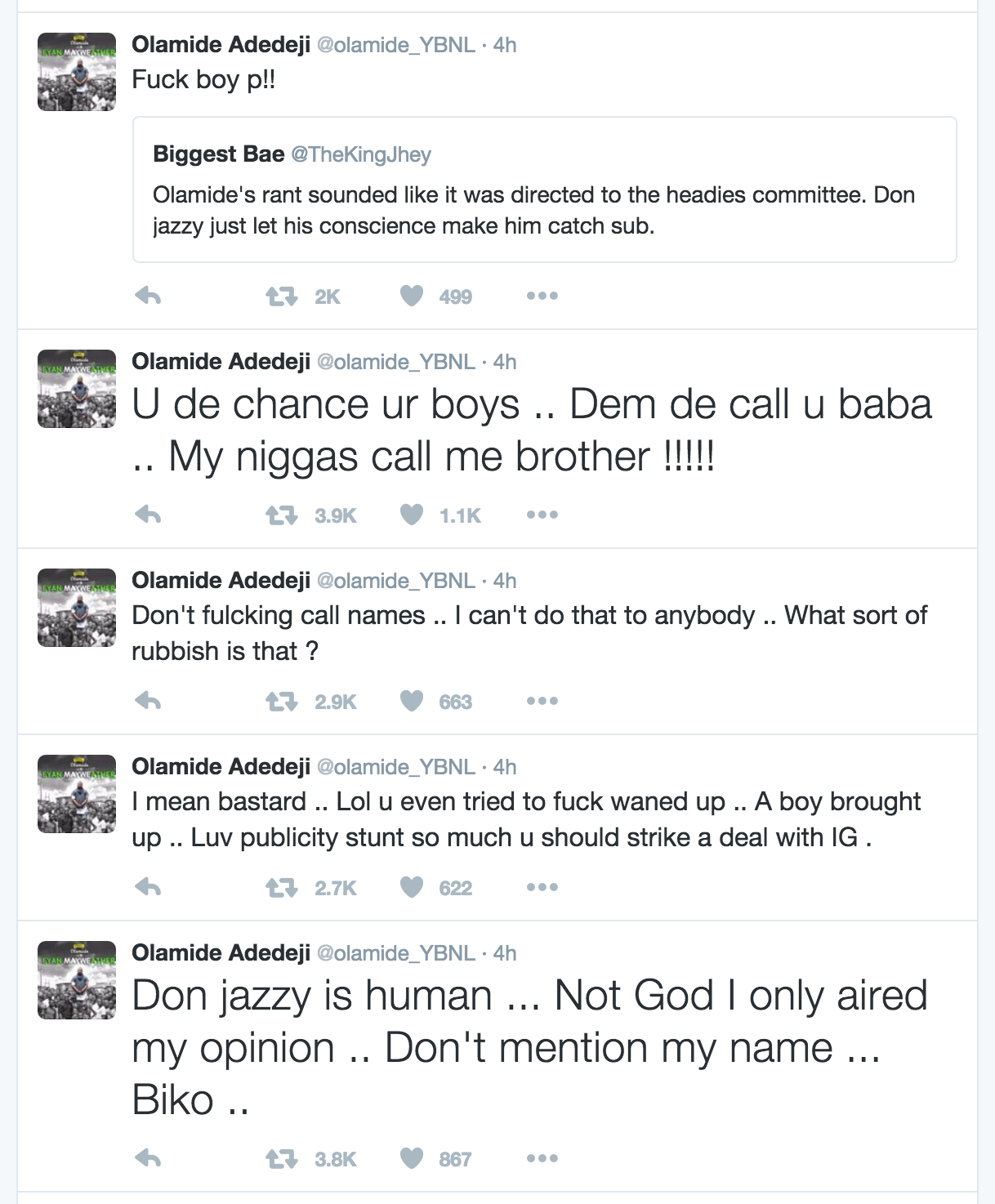Viewport: 995px width, 1204px height.
Task: Reply to the 'call me brother' tweet
Action: coord(148,515)
